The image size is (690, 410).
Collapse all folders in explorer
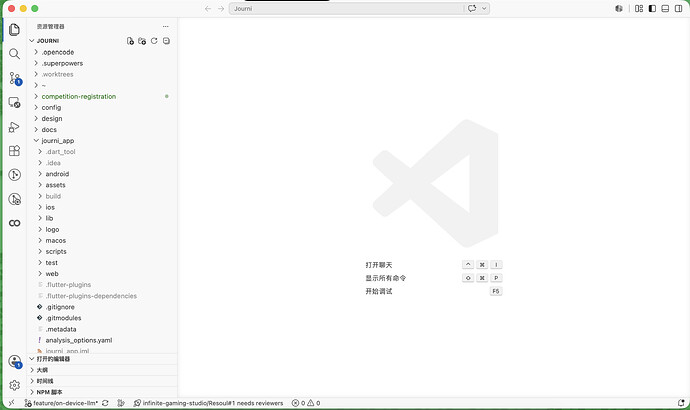tap(166, 41)
